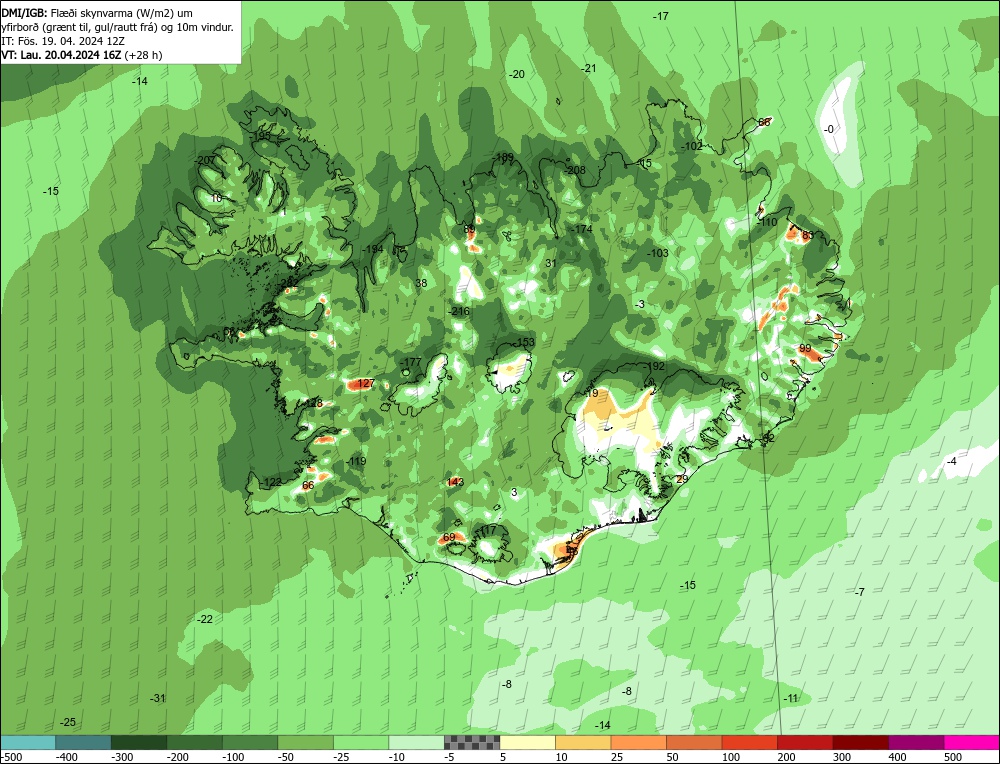
Task: Click the 38 flux value in northwest Iceland
Action: 421,283
